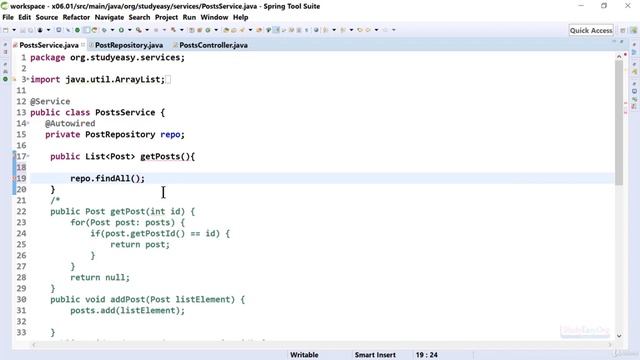Open the Search menu
This screenshot has width=640, height=360.
pyautogui.click(x=139, y=17)
